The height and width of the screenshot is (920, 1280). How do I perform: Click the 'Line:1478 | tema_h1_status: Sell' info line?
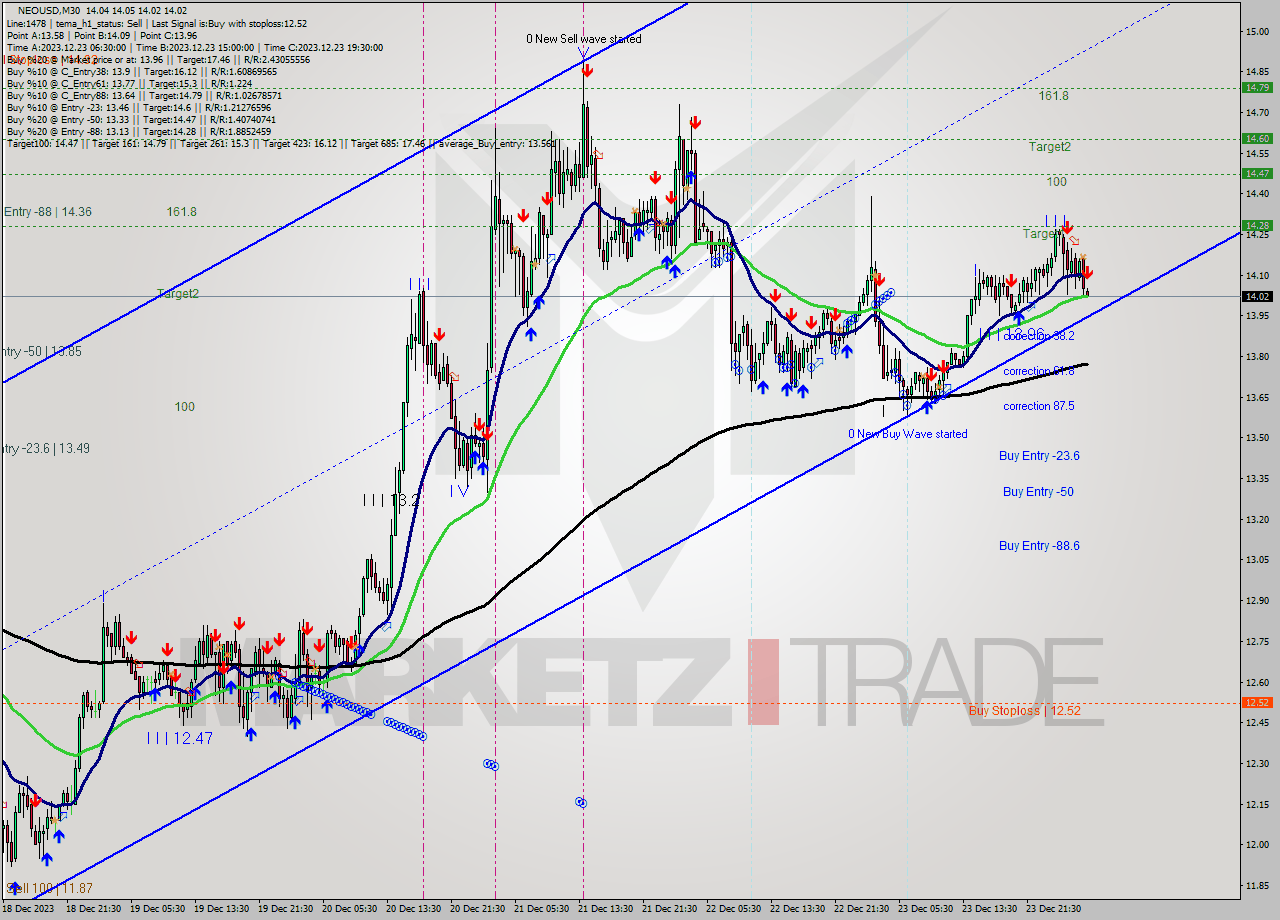[x=156, y=23]
